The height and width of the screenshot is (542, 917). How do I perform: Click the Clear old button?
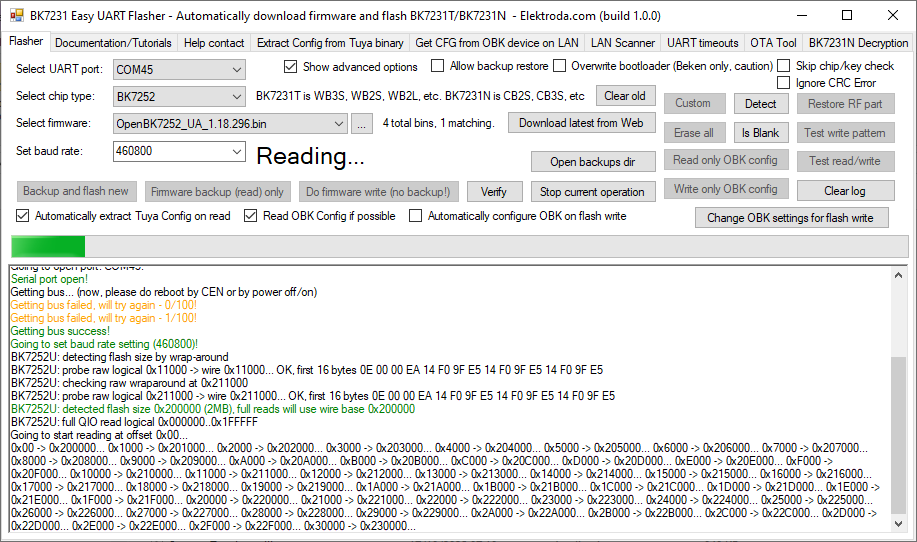[x=625, y=96]
